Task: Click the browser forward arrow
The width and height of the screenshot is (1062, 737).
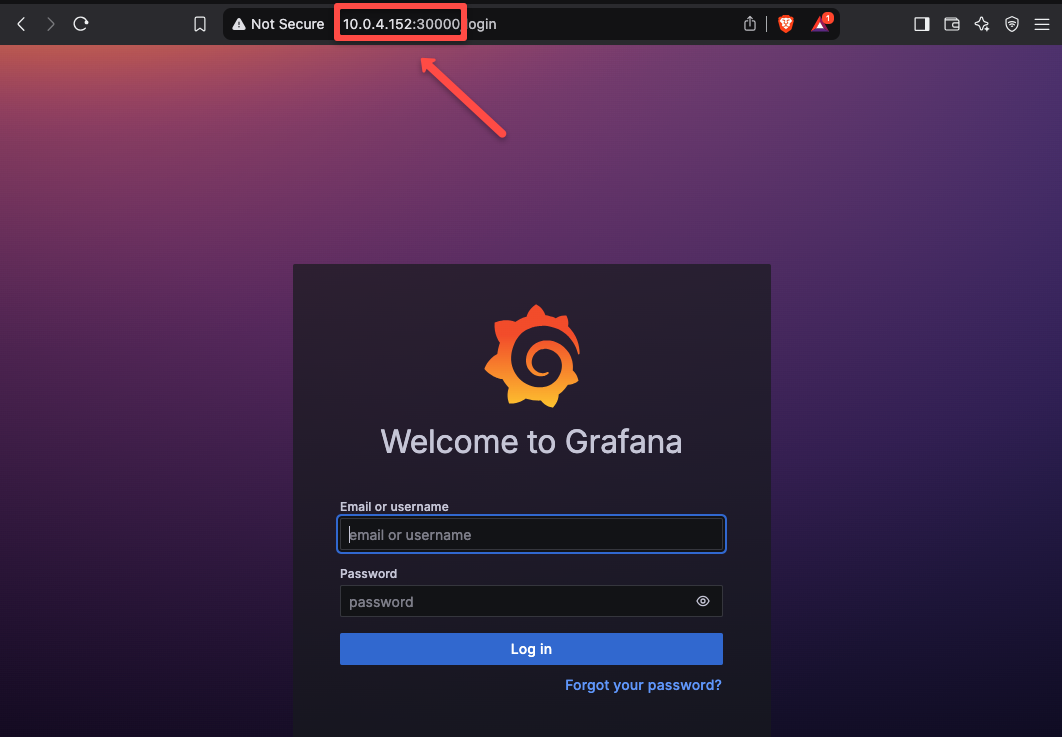Action: (x=51, y=24)
